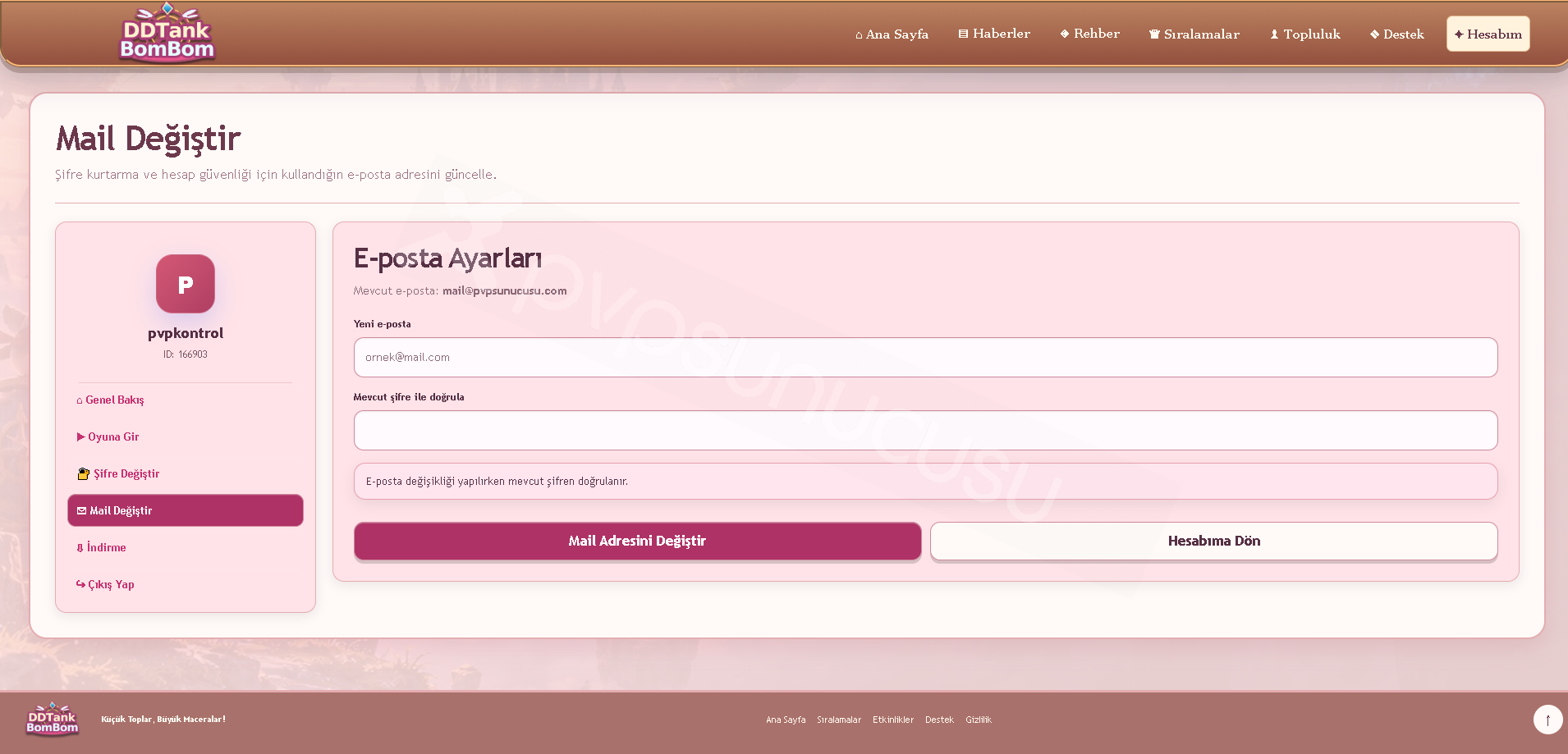This screenshot has width=1568, height=754.
Task: Open the footer Sıralamalar link
Action: (839, 720)
